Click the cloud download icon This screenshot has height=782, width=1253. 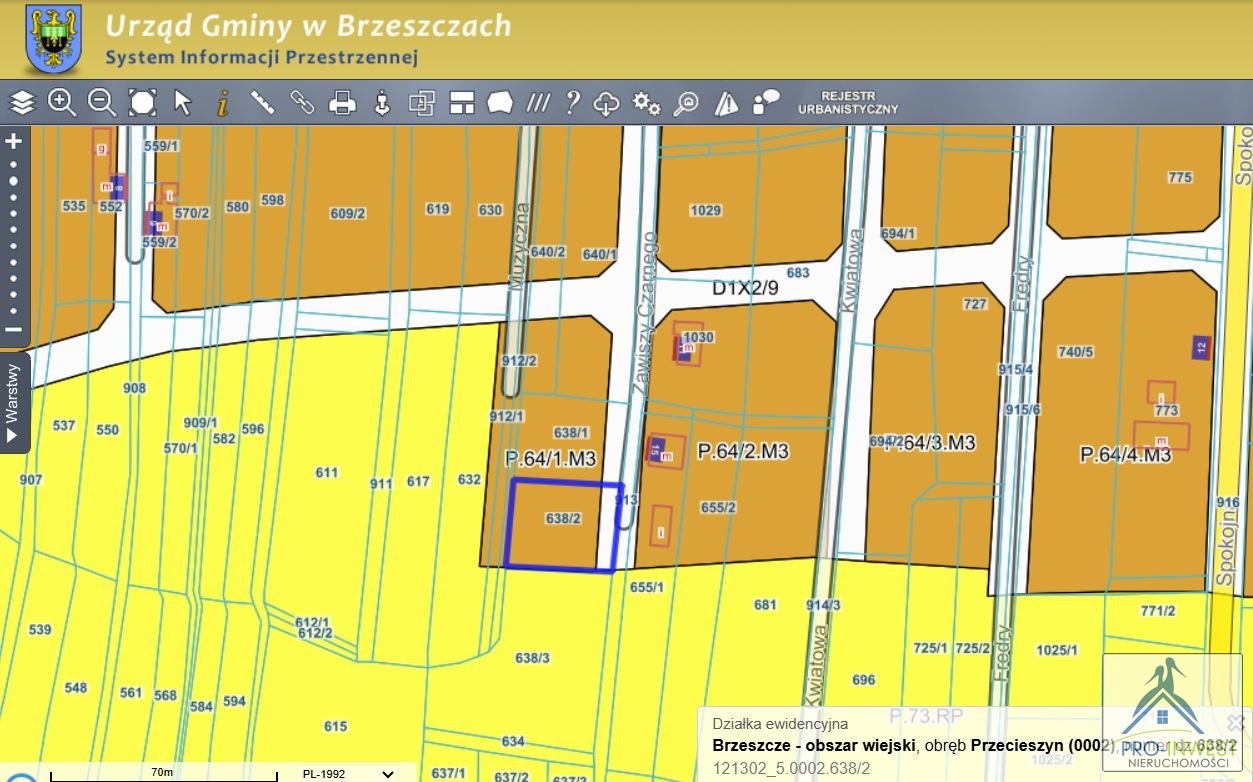[606, 102]
